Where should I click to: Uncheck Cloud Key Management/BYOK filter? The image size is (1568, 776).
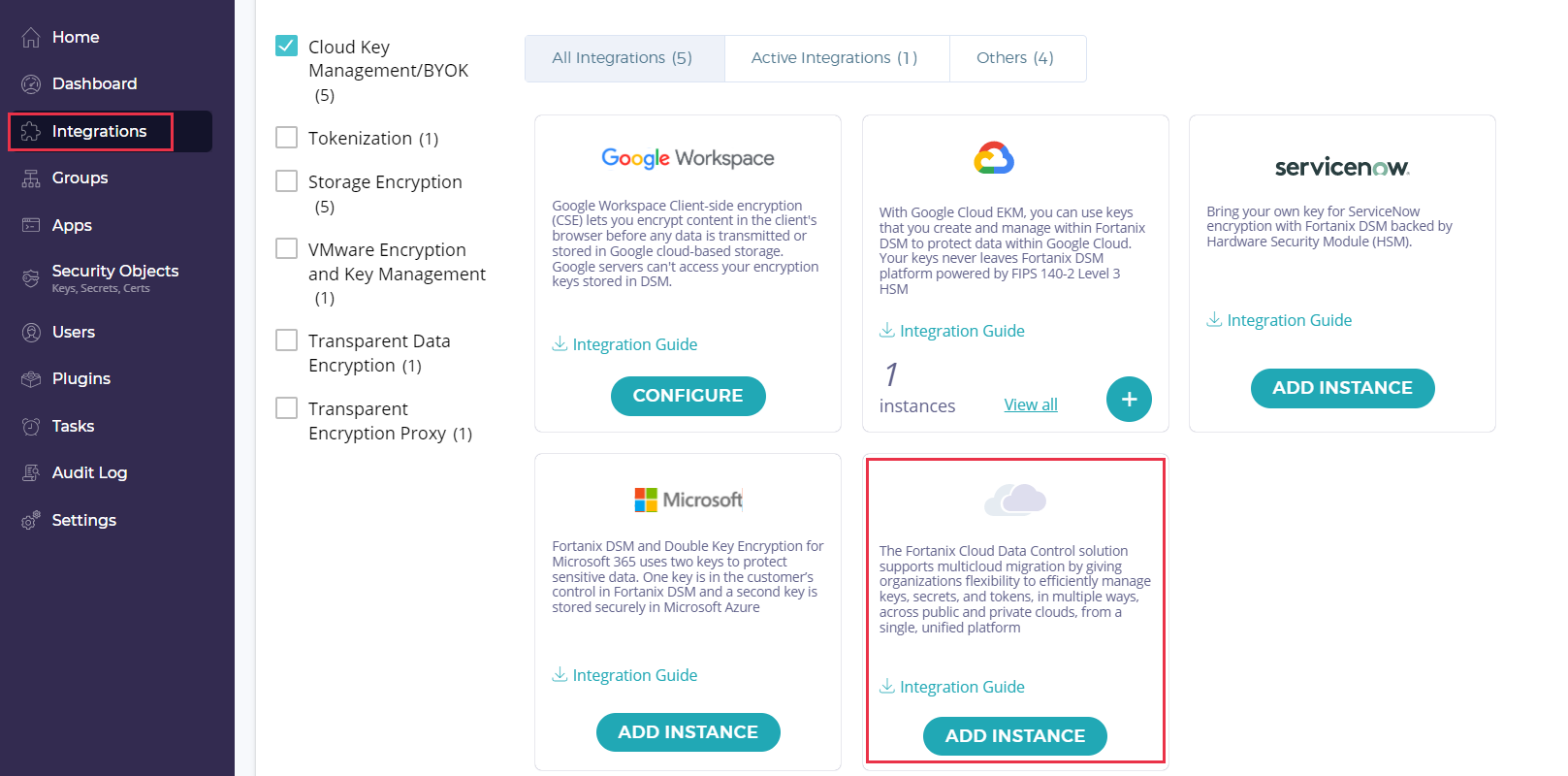[x=287, y=46]
